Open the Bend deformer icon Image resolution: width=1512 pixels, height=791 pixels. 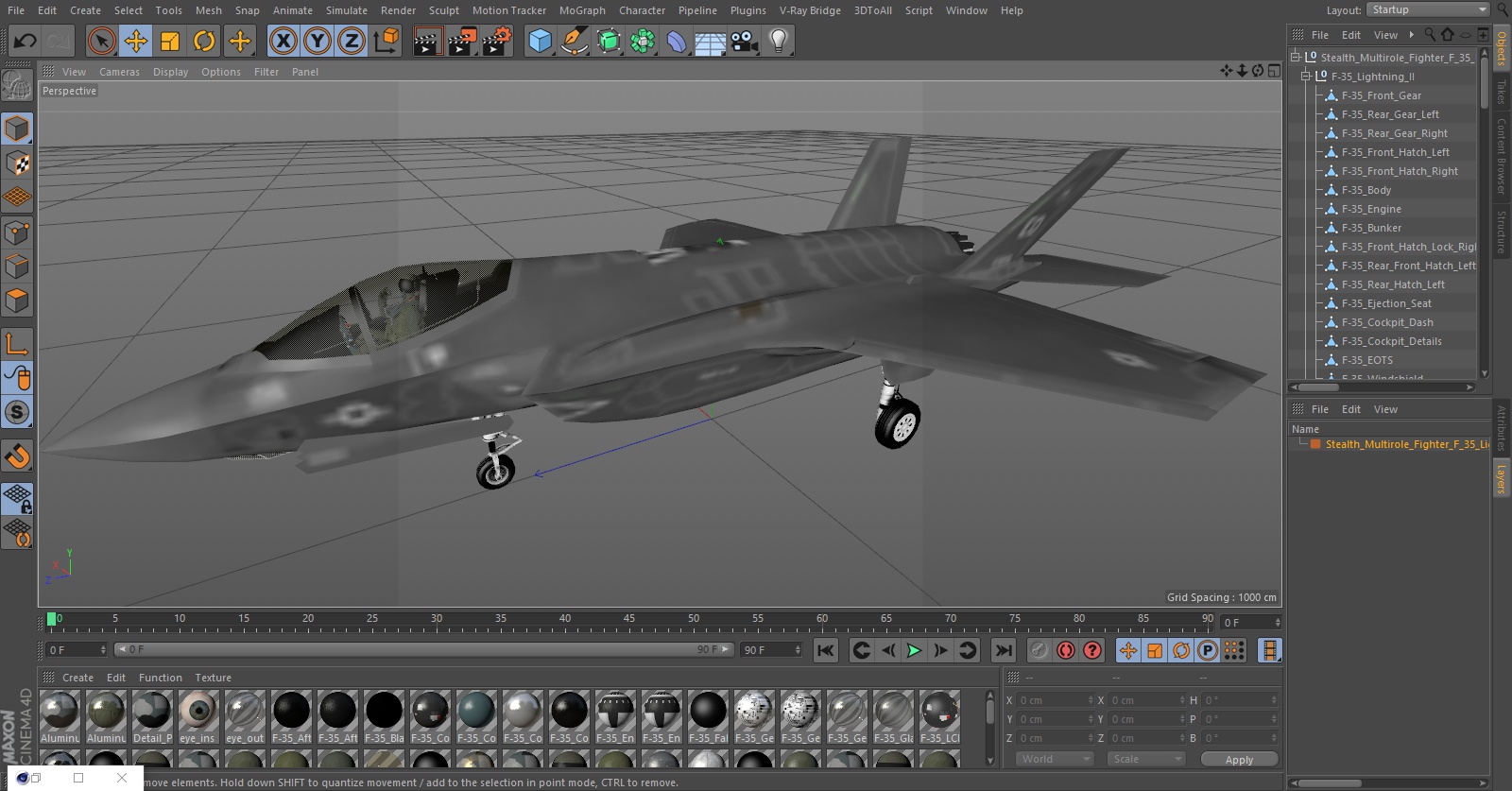(677, 41)
